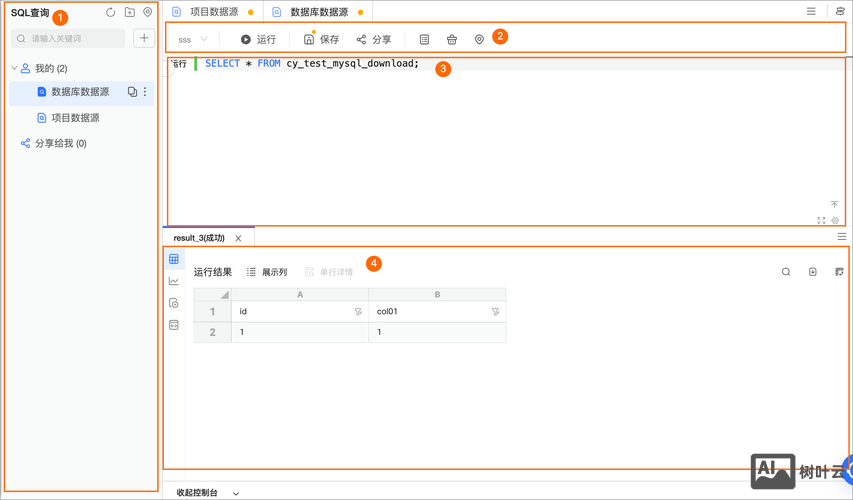The width and height of the screenshot is (853, 500).
Task: Click the id header cell
Action: coord(300,312)
